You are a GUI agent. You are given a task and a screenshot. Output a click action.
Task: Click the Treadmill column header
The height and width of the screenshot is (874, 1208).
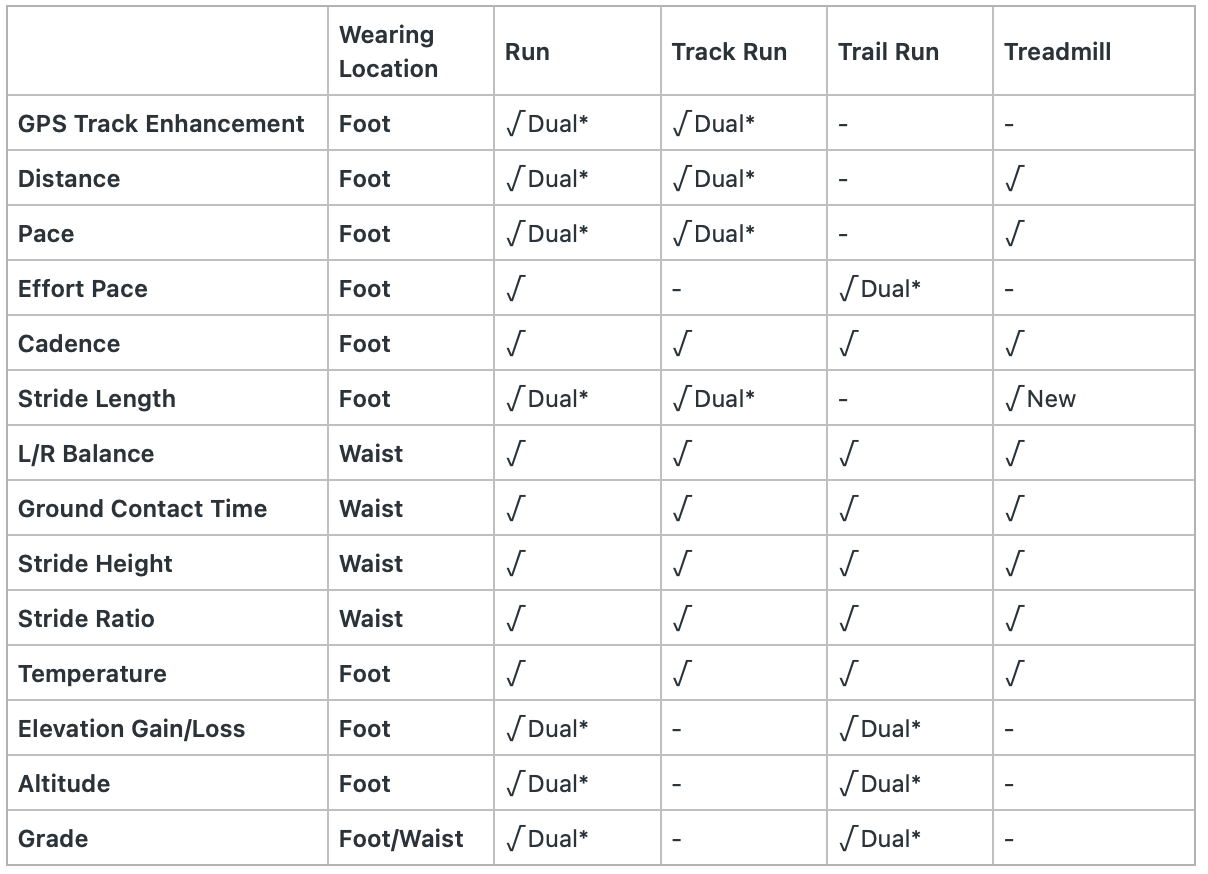[1057, 52]
